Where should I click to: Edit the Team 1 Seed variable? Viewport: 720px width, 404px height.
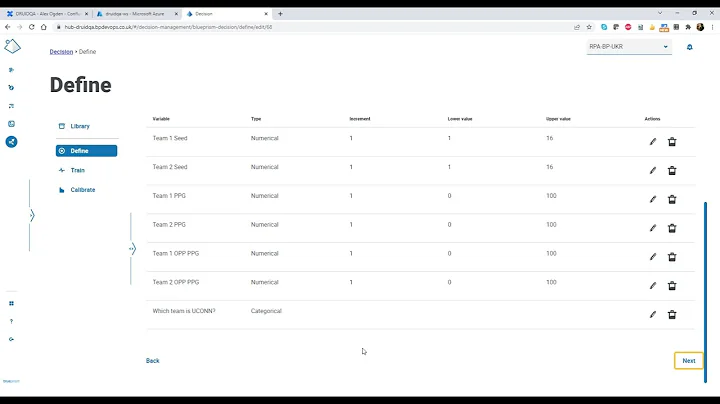click(652, 142)
